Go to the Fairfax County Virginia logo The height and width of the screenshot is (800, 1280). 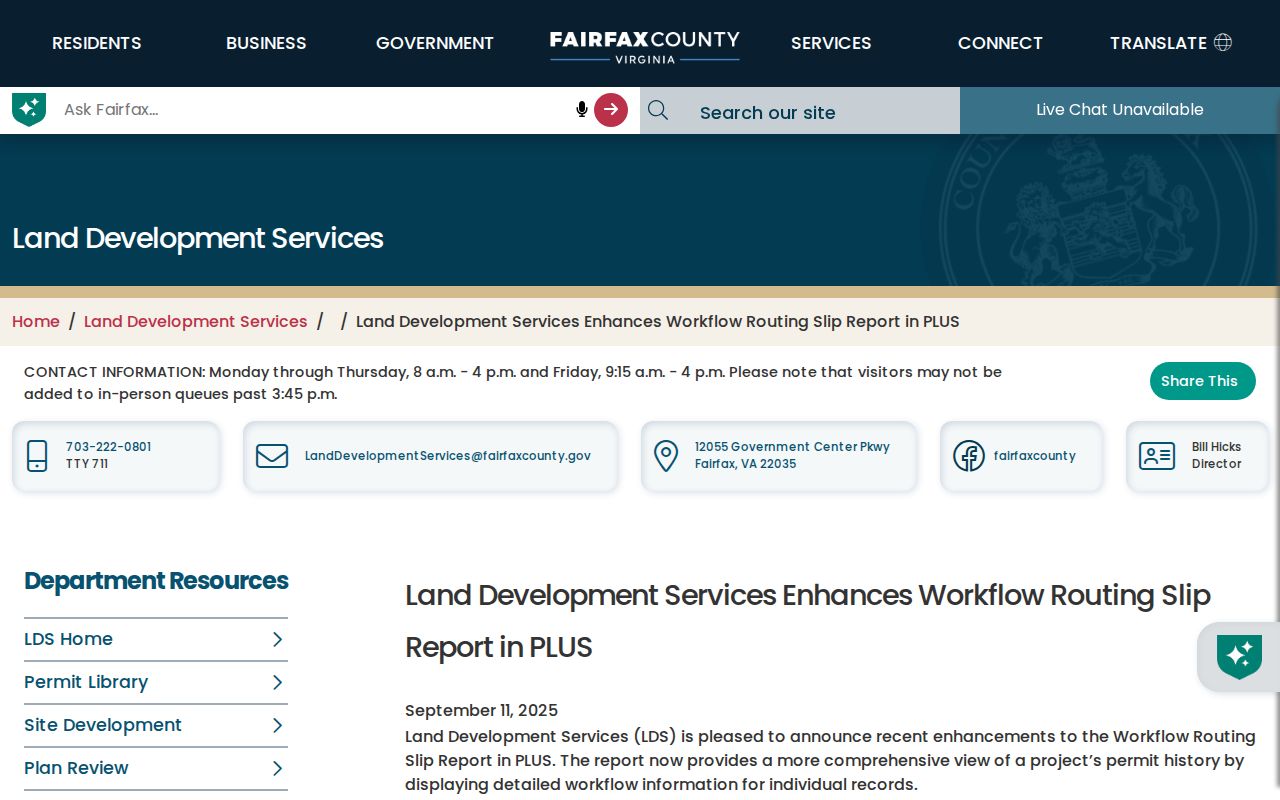coord(645,46)
